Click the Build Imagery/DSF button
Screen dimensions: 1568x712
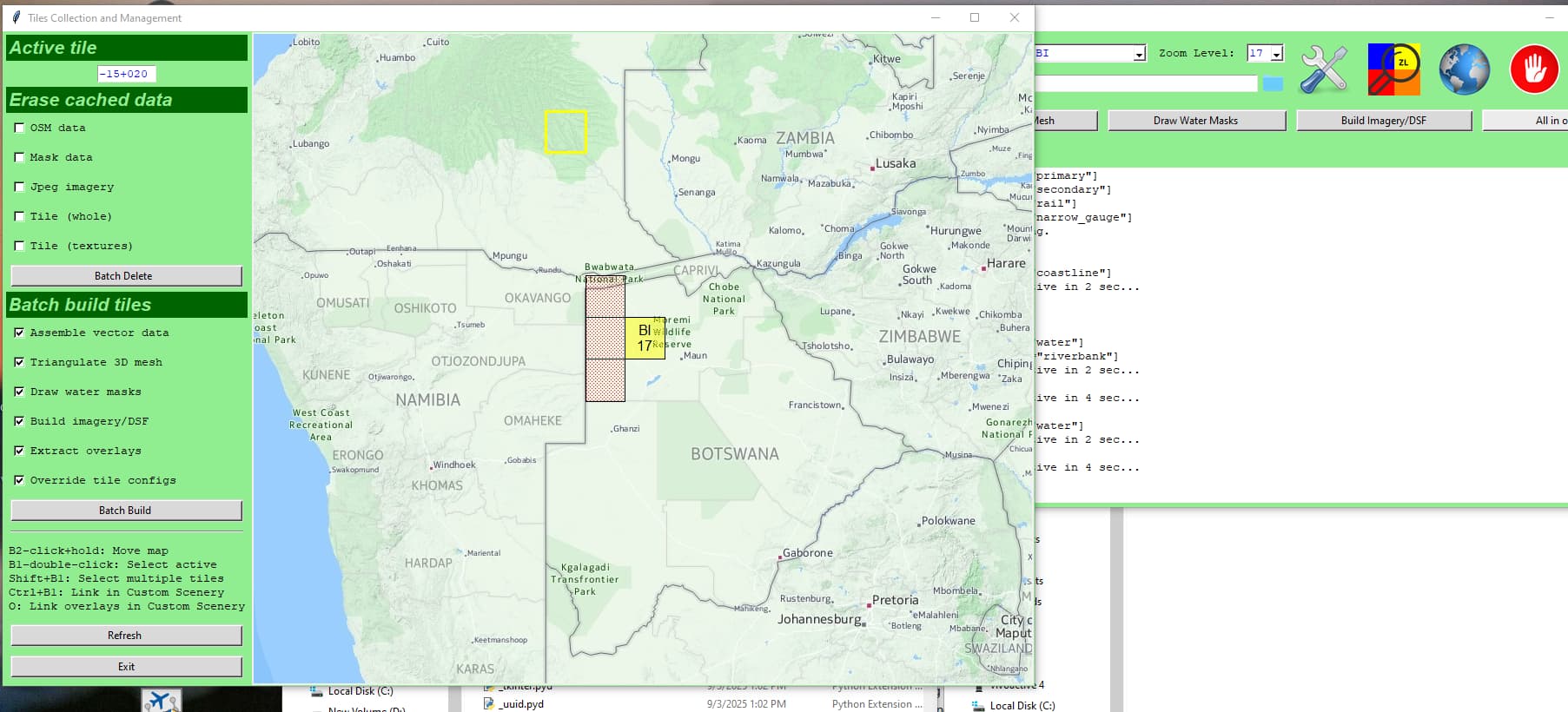pyautogui.click(x=1383, y=121)
